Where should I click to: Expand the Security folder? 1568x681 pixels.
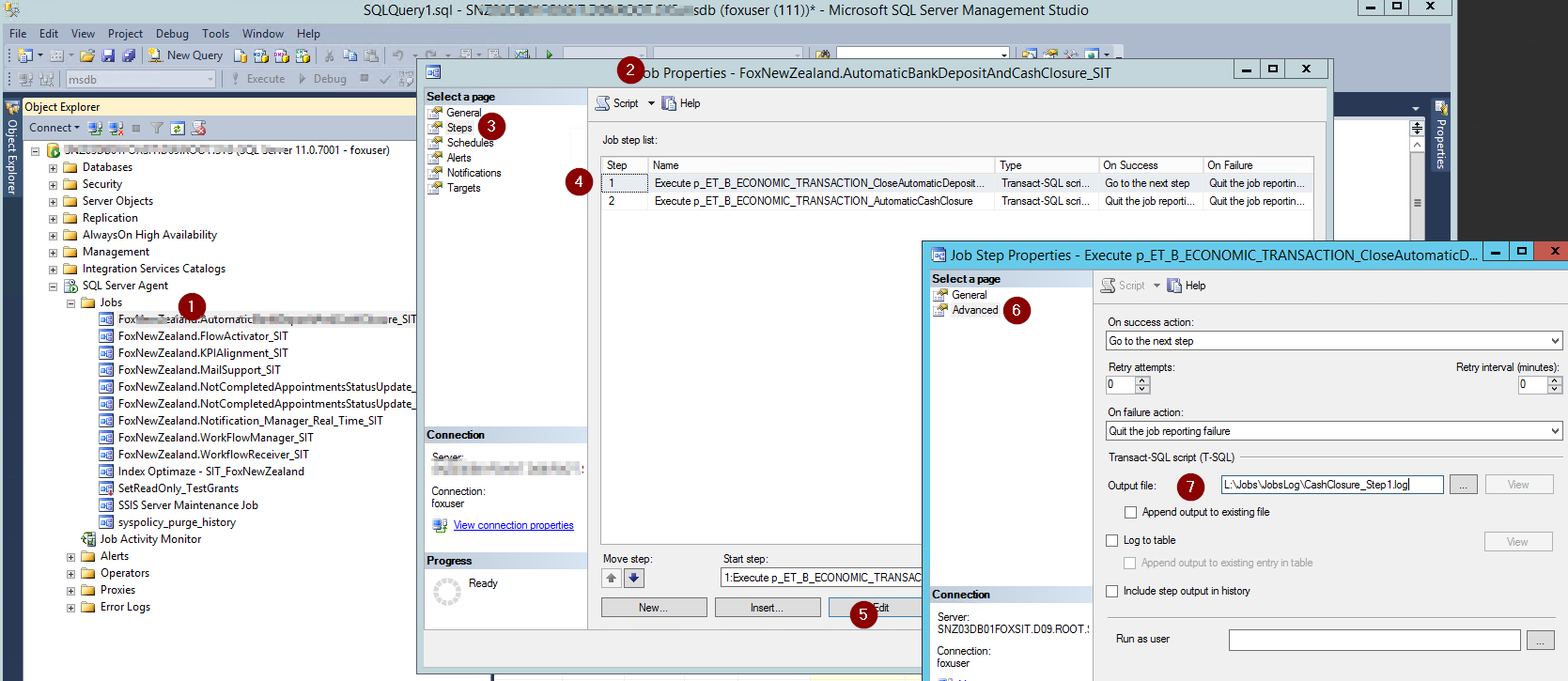[x=53, y=185]
